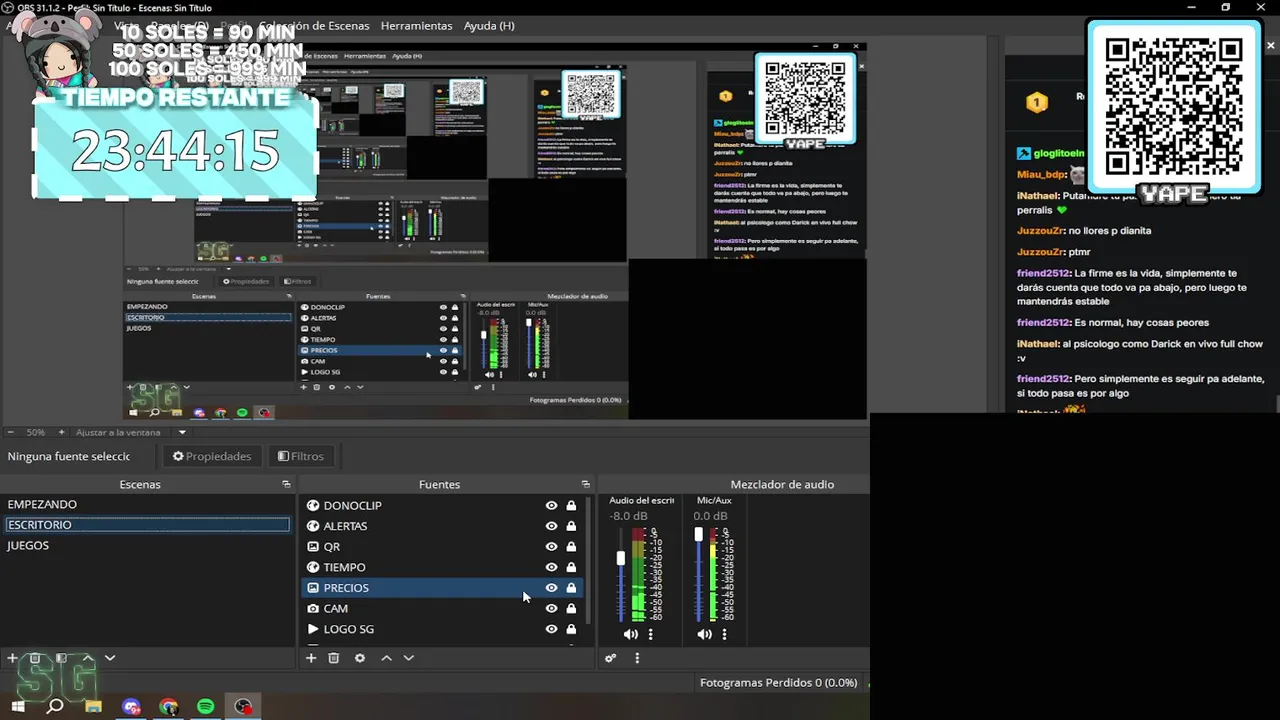Hide the TIEMPO source
Screen dimensions: 1280x720
click(x=551, y=567)
